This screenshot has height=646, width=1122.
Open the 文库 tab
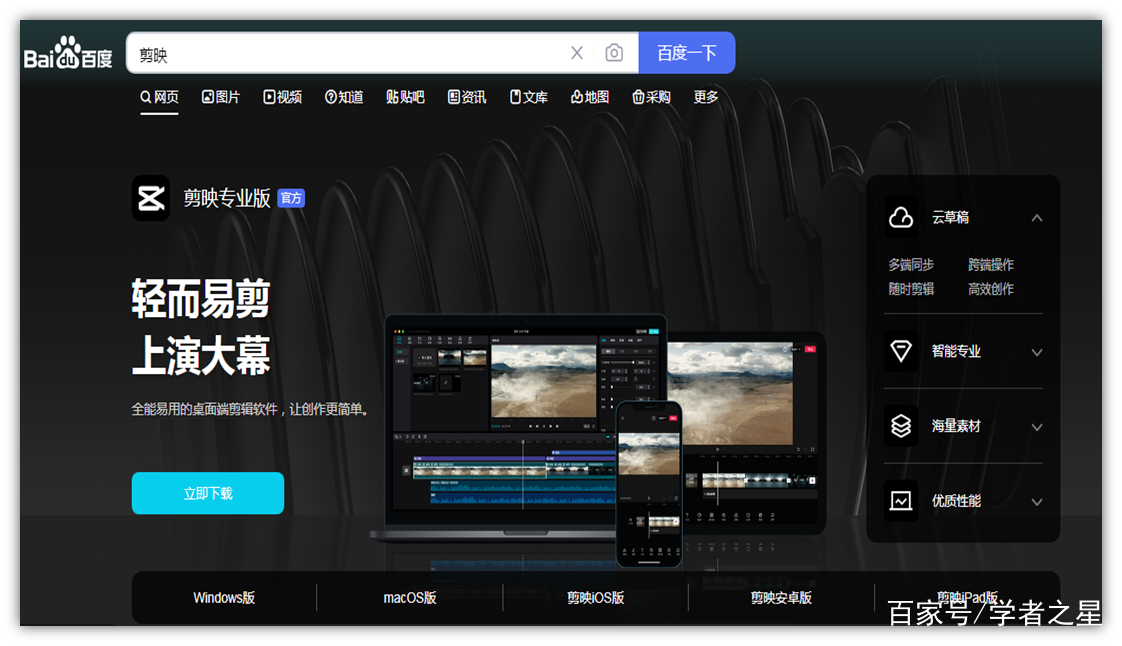pyautogui.click(x=529, y=97)
